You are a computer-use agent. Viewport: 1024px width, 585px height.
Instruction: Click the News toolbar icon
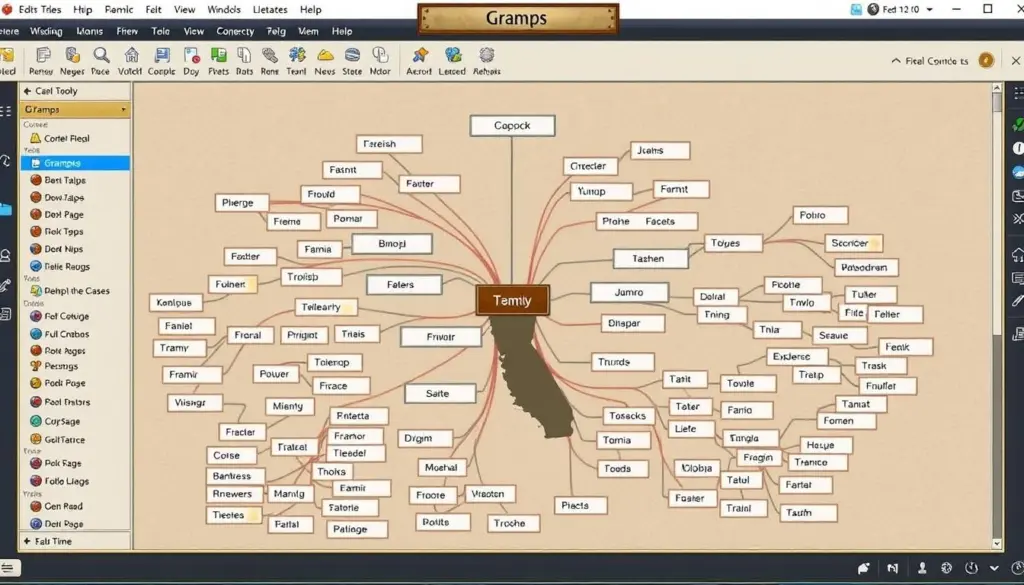[x=325, y=55]
